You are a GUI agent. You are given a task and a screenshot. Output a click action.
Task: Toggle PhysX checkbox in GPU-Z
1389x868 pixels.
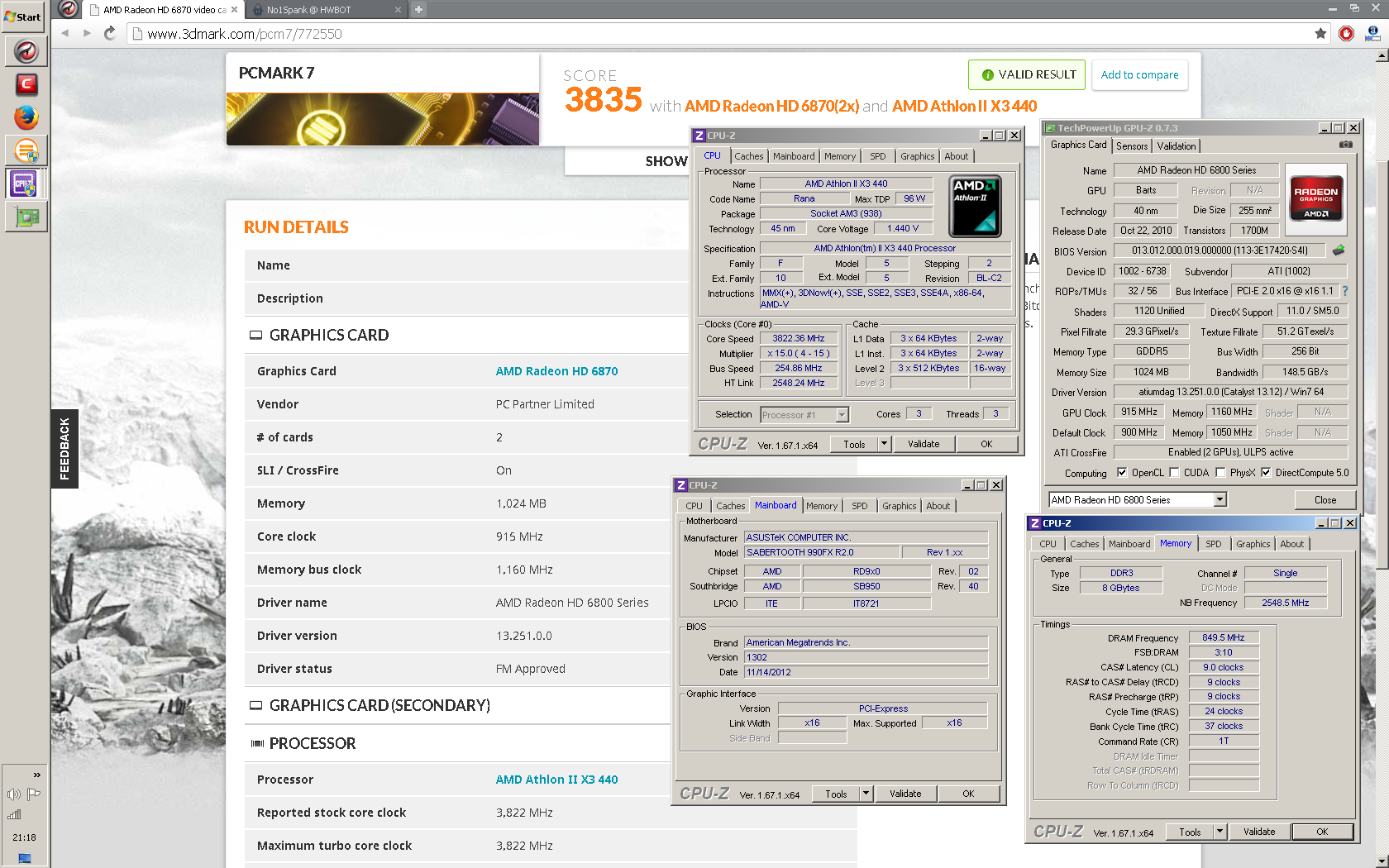pos(1220,473)
